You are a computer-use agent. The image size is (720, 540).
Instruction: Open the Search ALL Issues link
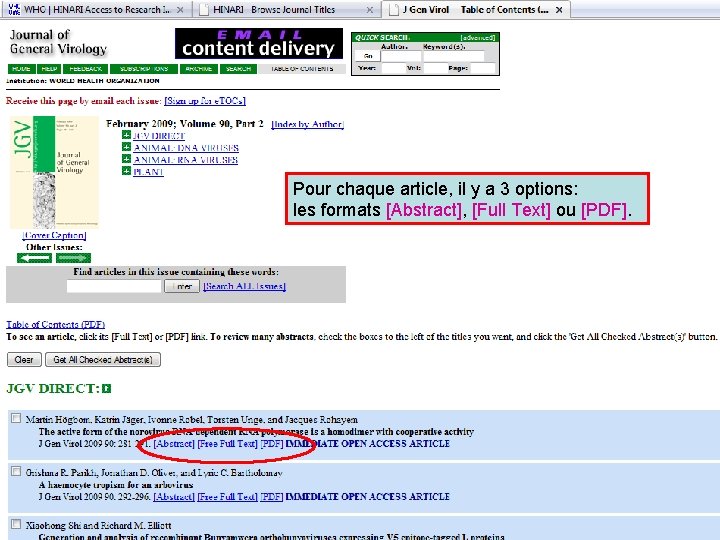[244, 286]
